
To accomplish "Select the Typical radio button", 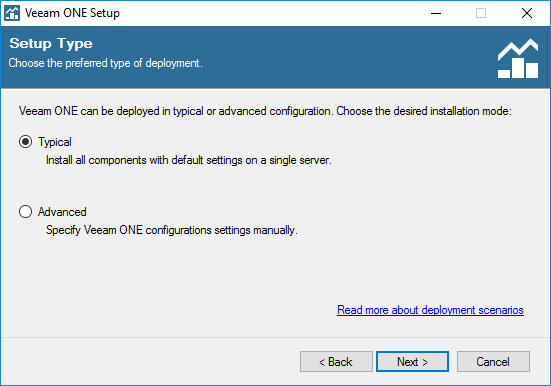I will [25, 142].
